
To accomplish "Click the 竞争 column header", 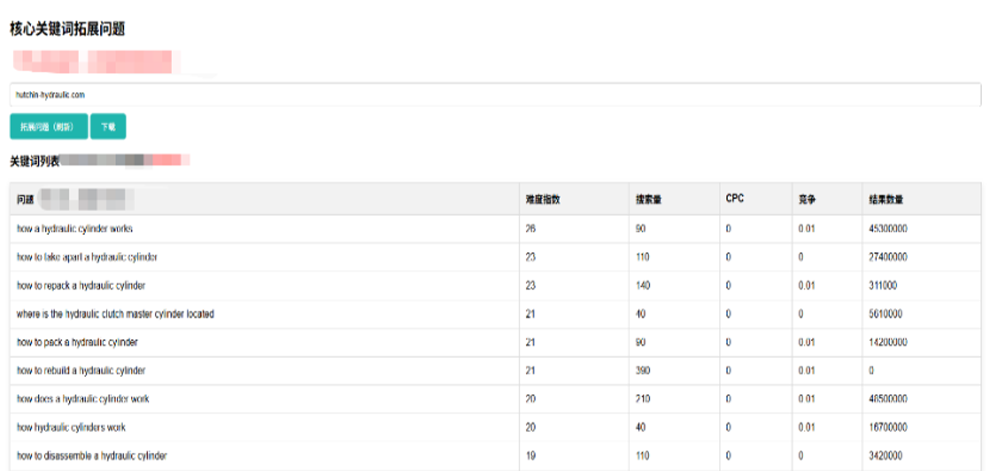I will pos(808,199).
